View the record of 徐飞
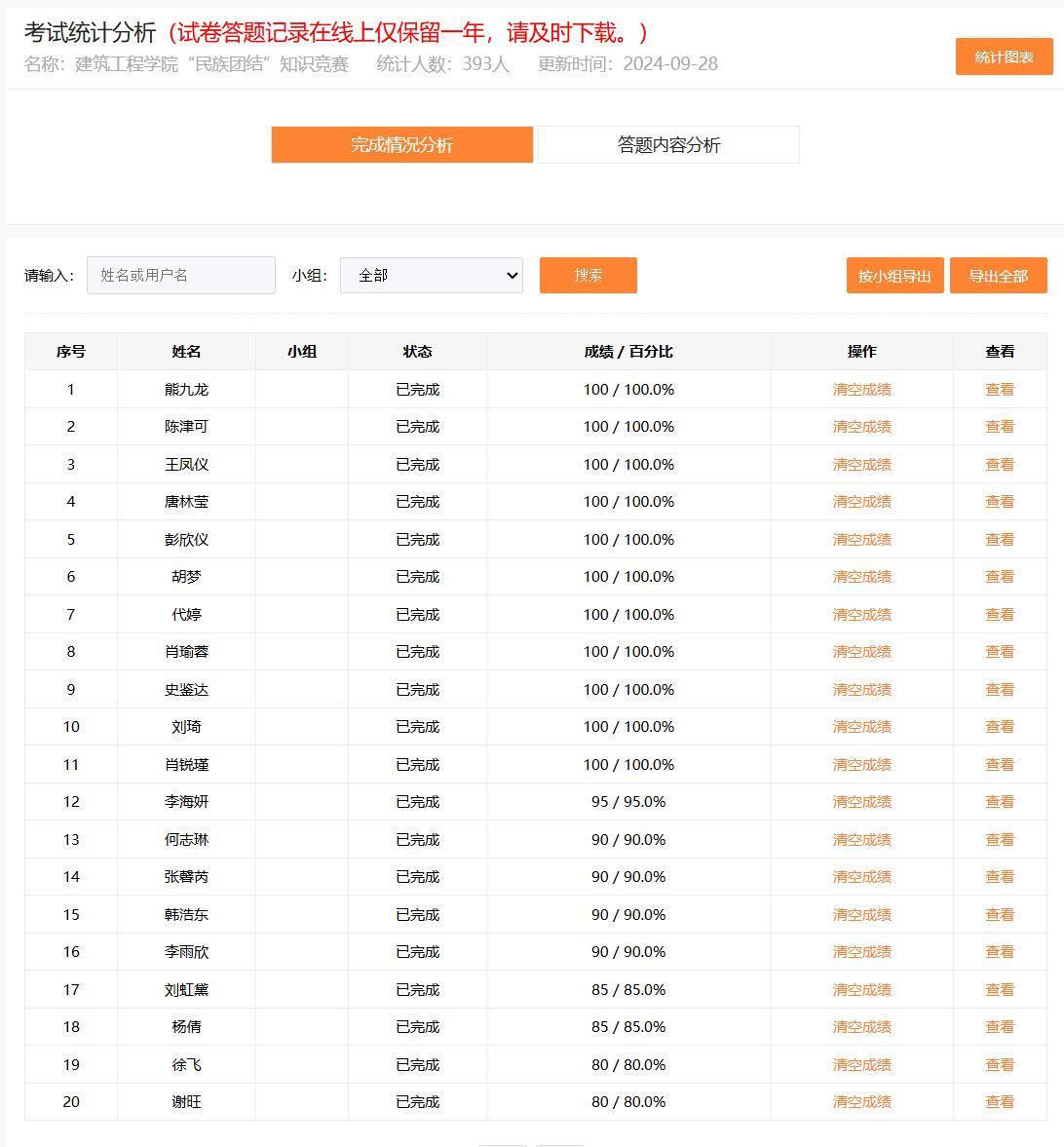The image size is (1064, 1147). (1000, 1065)
